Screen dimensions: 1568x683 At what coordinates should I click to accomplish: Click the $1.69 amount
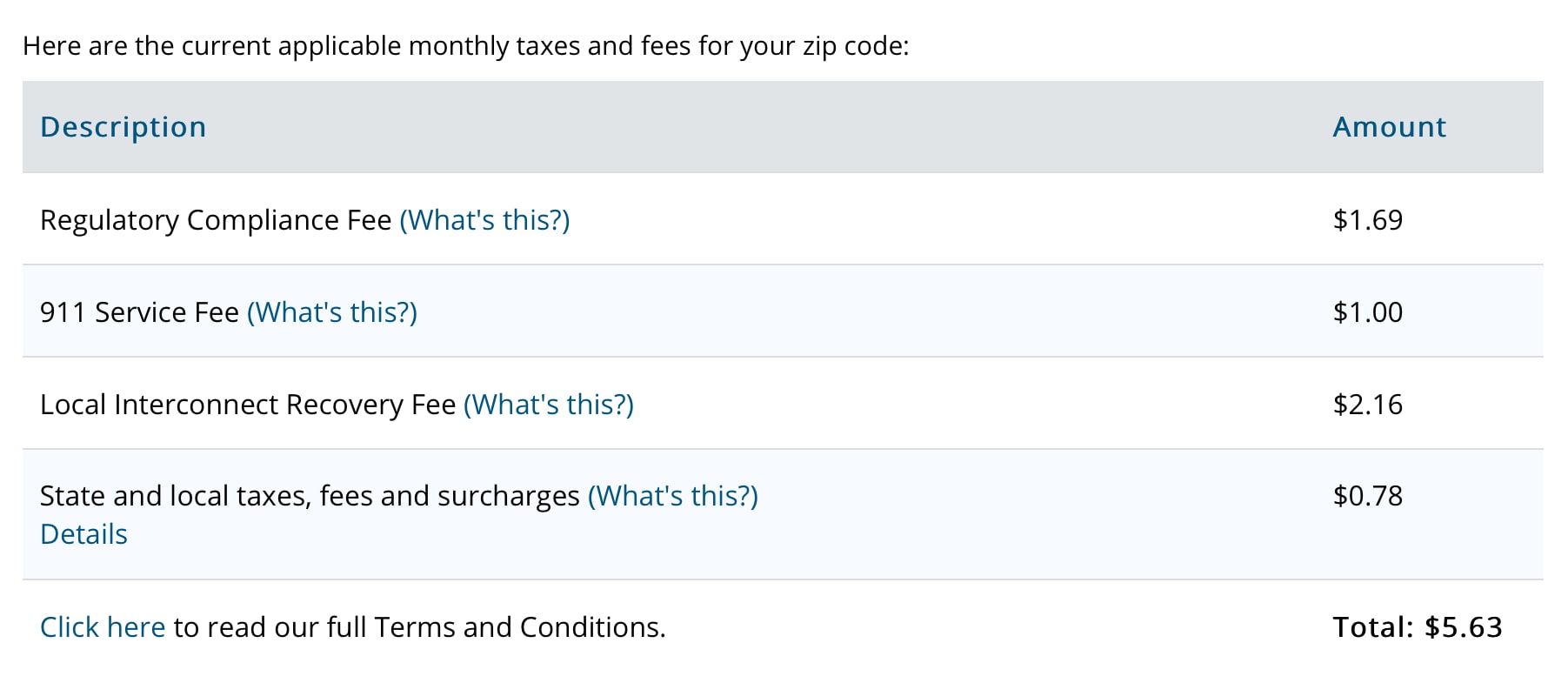1368,220
